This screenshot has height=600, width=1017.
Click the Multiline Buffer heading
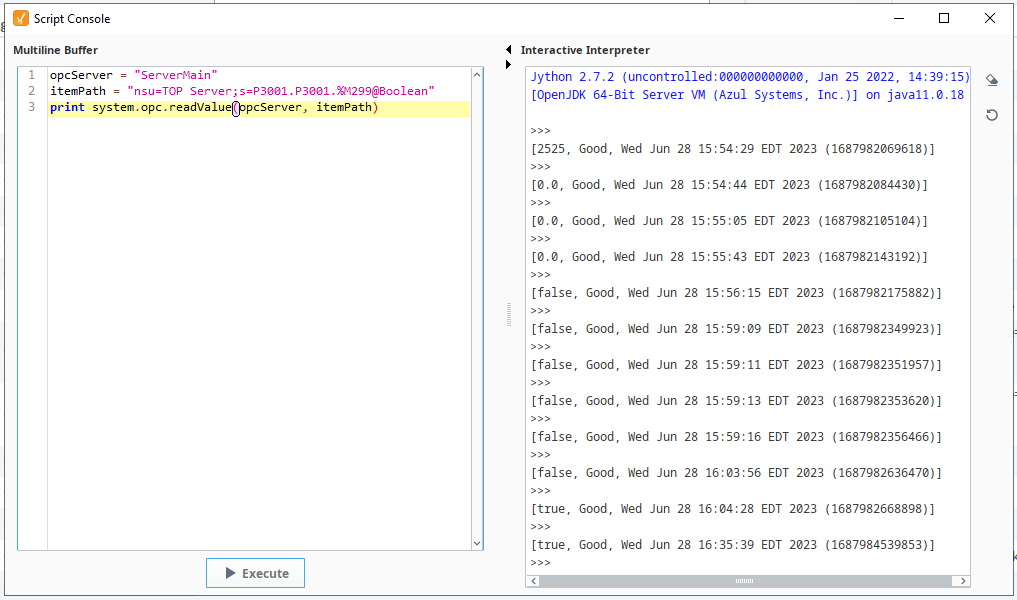coord(55,50)
